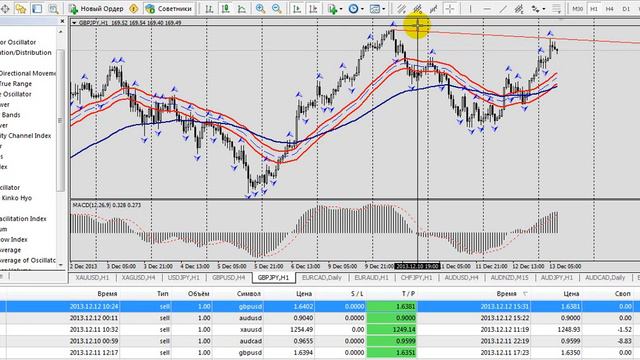Image resolution: width=640 pixels, height=360 pixels.
Task: Click the chart Templates icon
Action: click(x=375, y=9)
